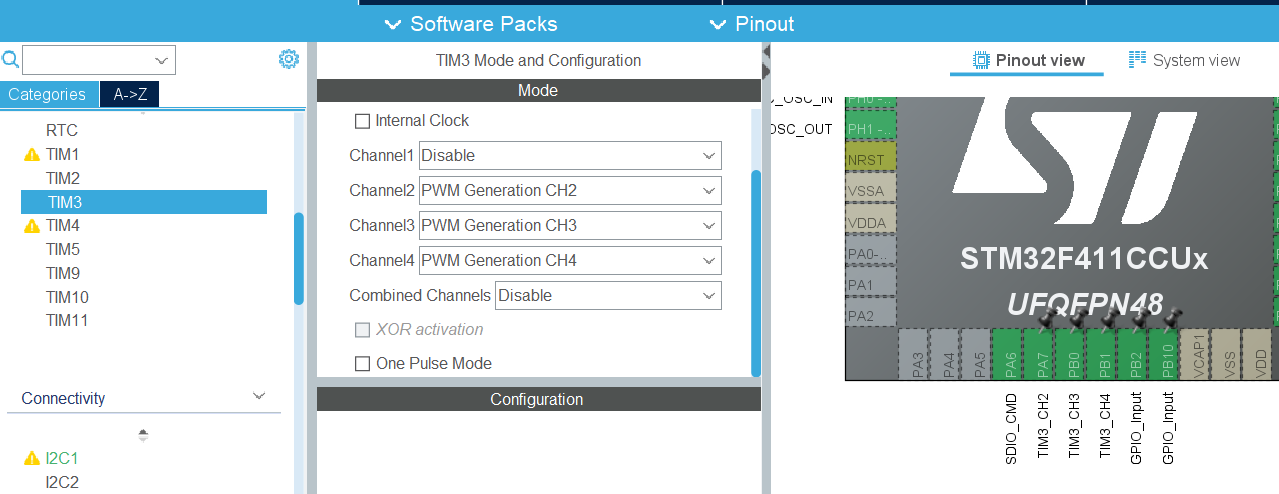Collapse the Connectivity category

point(260,397)
